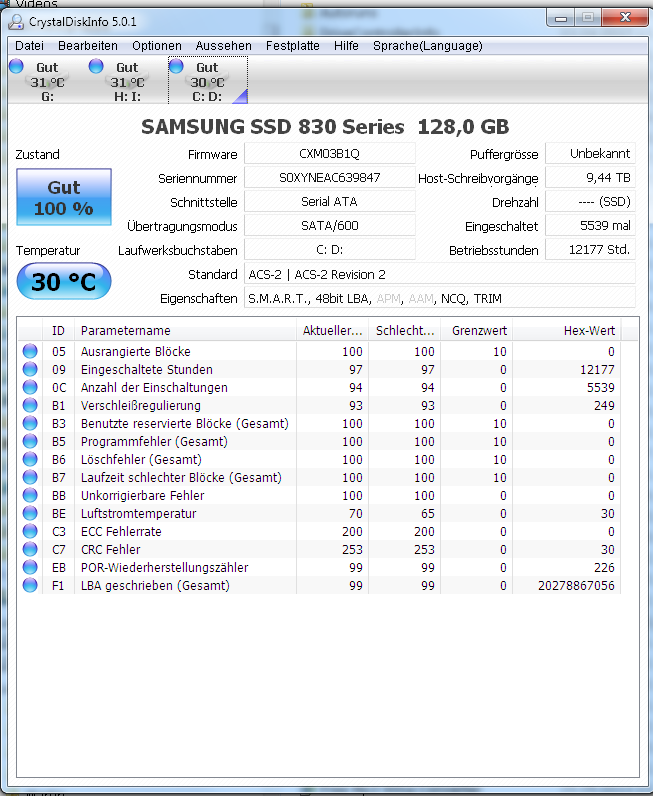This screenshot has height=796, width=653.
Task: Click the serial number field S0XYNEAC639847
Action: click(330, 178)
